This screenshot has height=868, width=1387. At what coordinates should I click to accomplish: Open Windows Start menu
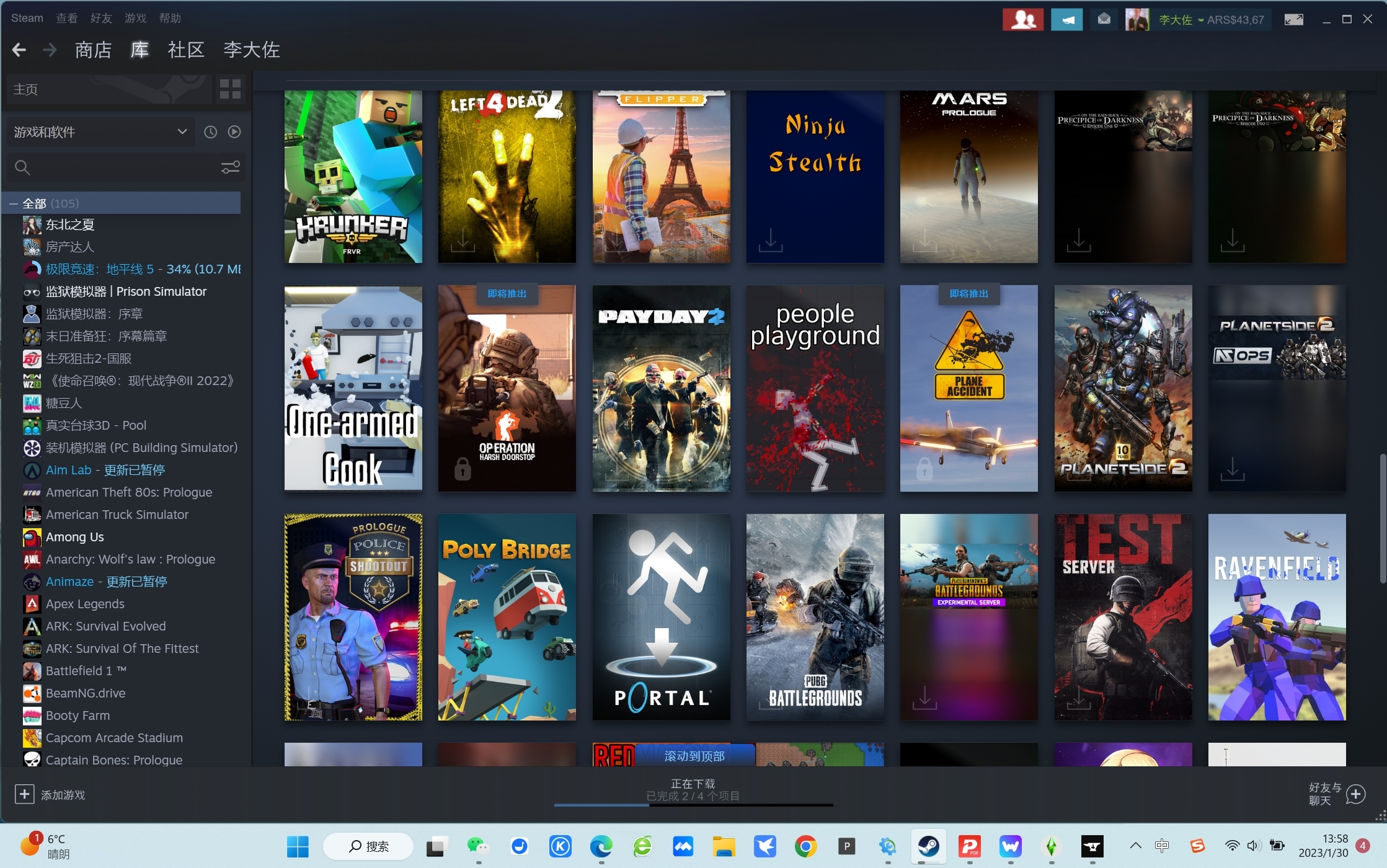[x=298, y=846]
